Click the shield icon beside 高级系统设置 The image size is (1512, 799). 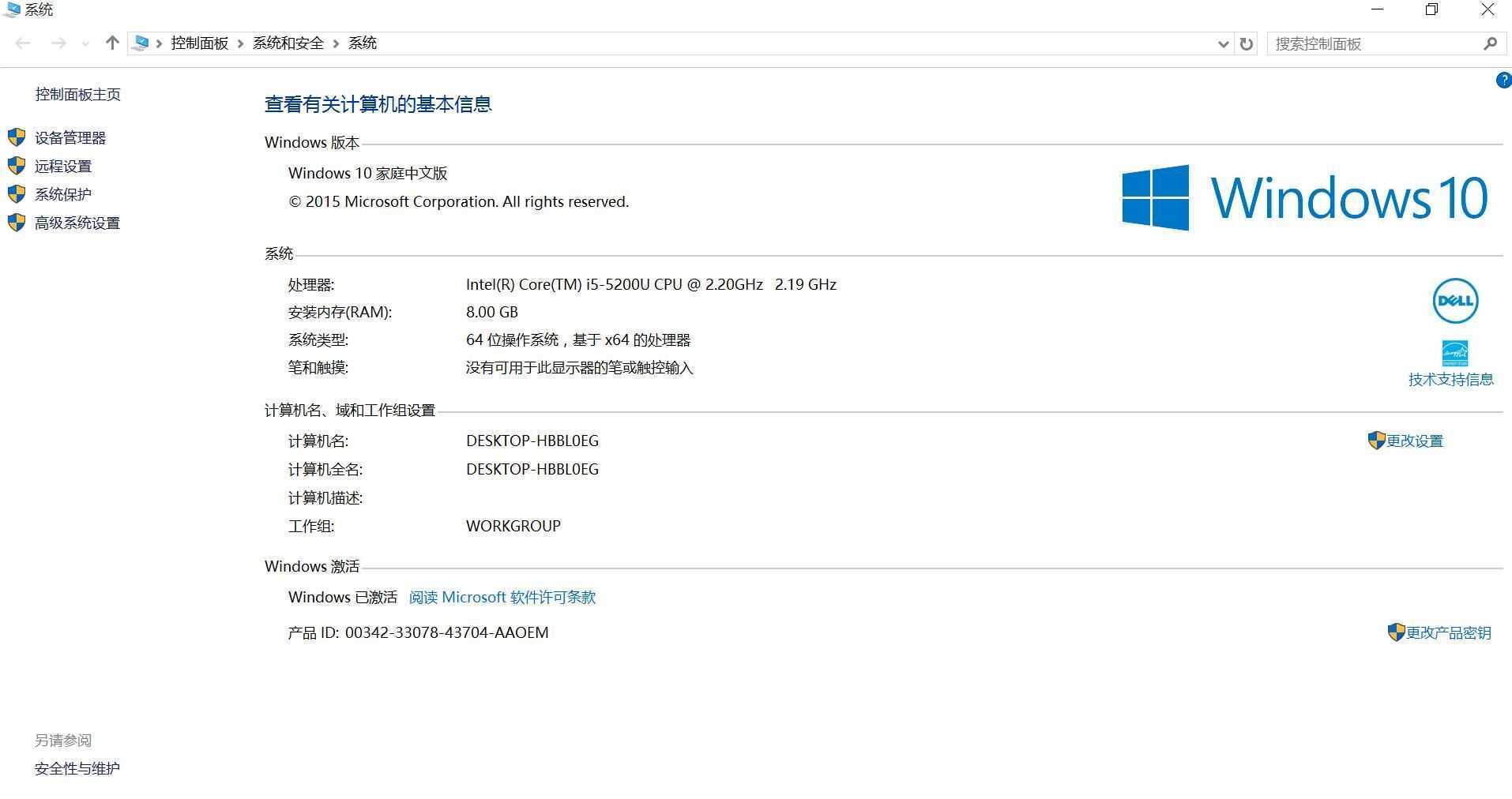[17, 223]
